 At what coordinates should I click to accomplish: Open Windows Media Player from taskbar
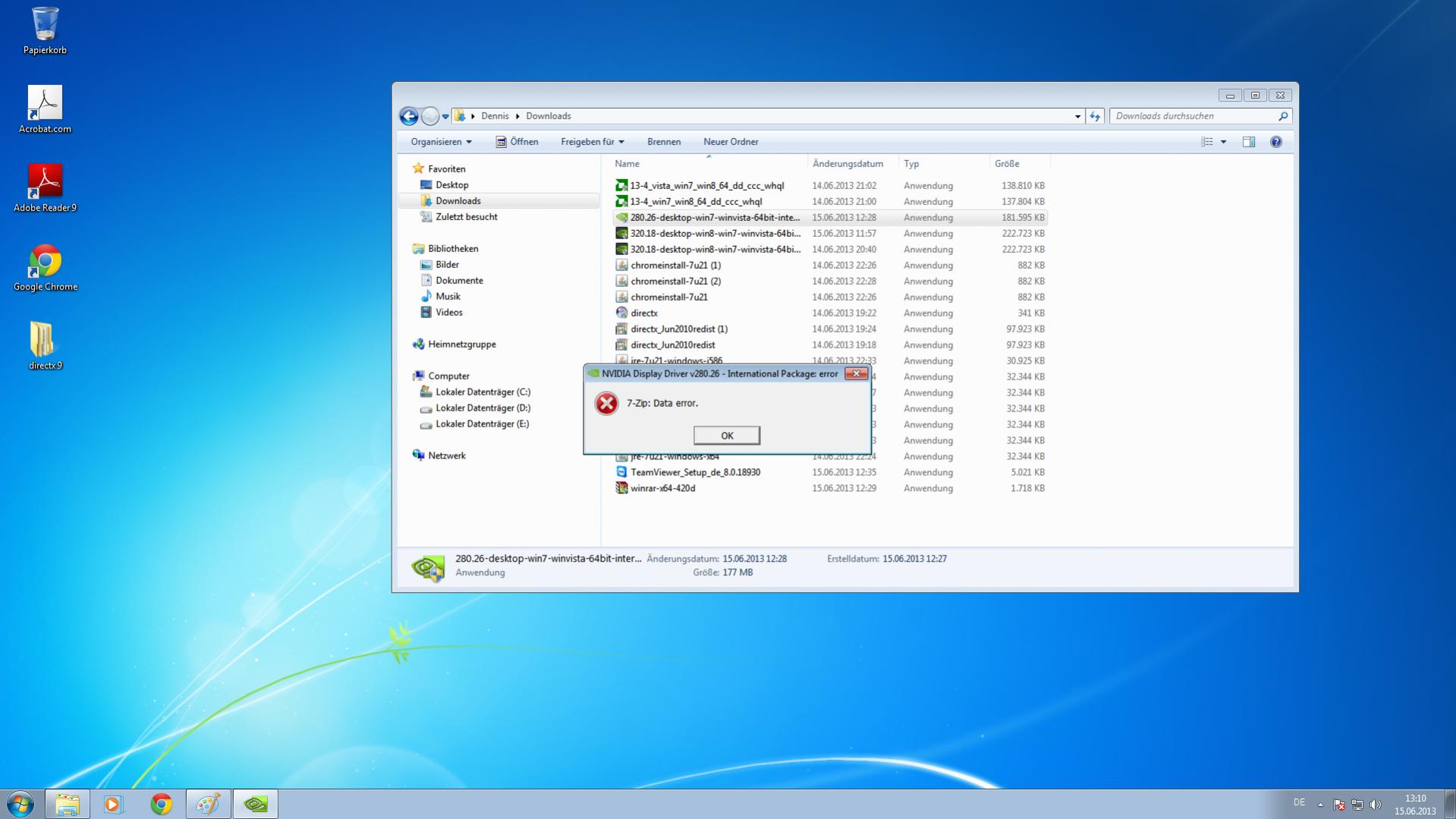click(114, 804)
